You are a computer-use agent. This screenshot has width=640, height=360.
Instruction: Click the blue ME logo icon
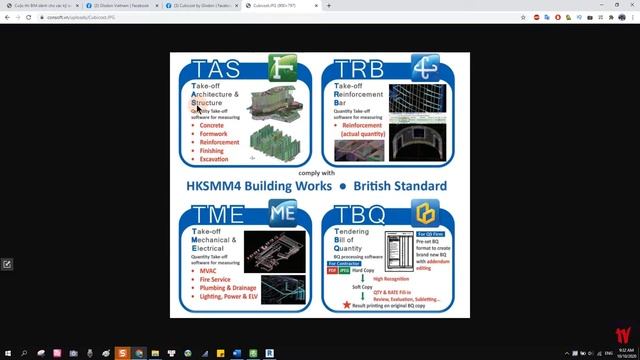click(282, 213)
